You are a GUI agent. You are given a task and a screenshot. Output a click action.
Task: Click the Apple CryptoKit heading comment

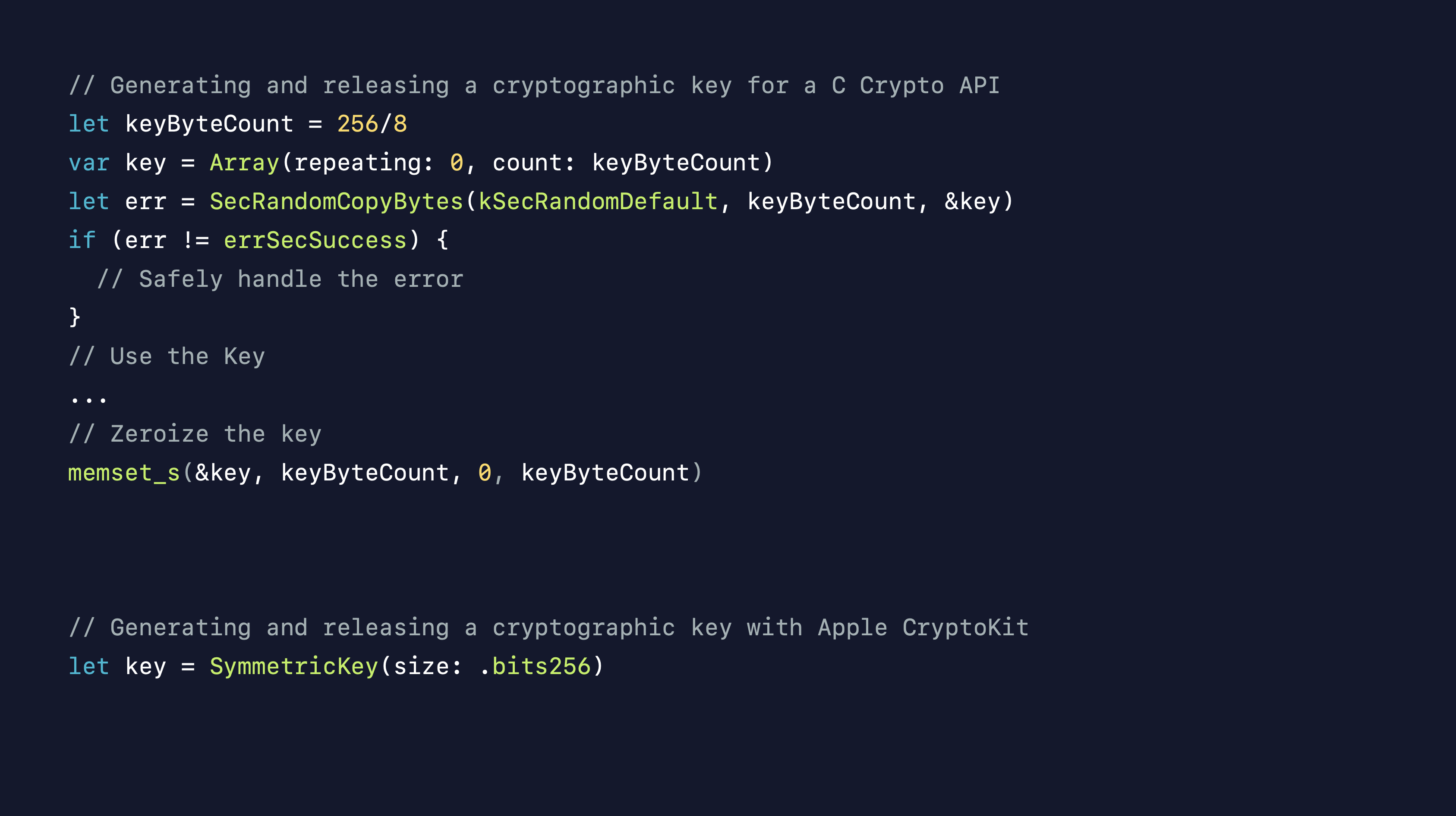coord(548,628)
